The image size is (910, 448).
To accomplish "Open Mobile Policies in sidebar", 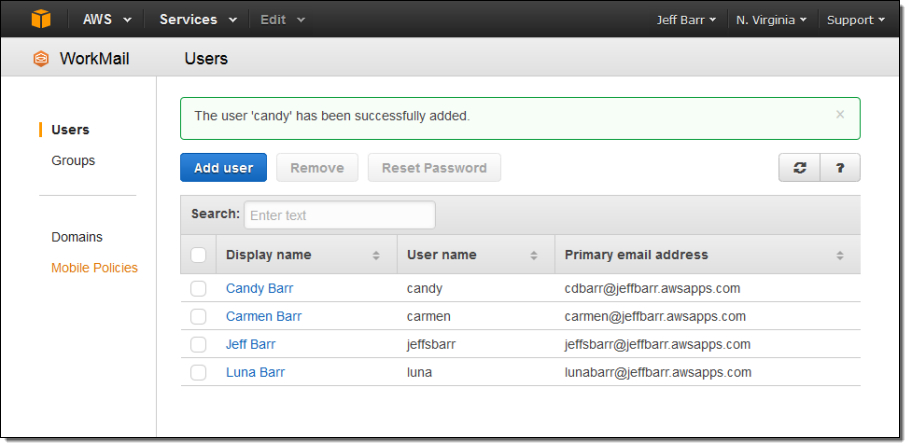I will (94, 267).
